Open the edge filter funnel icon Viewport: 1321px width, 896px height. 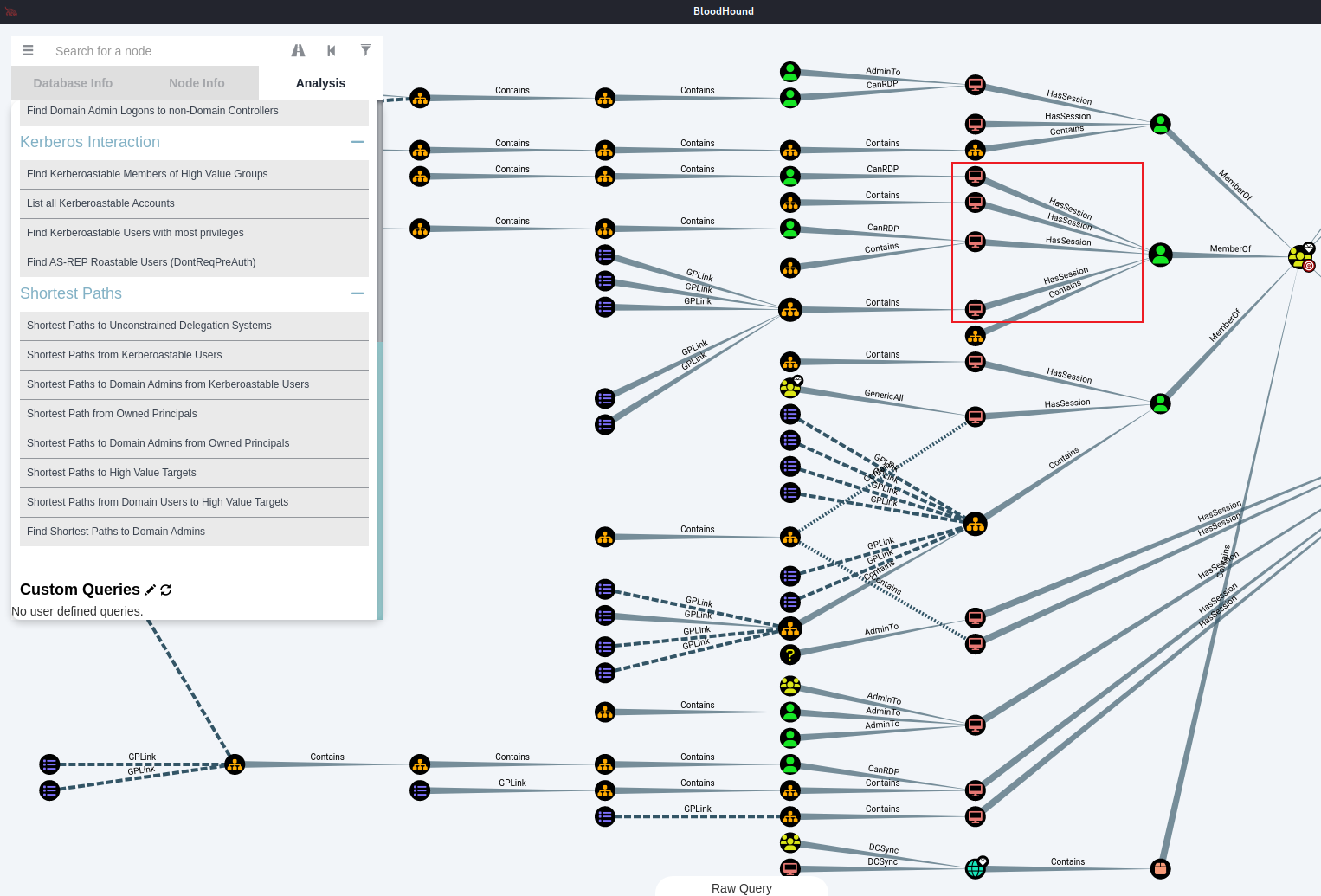(365, 50)
